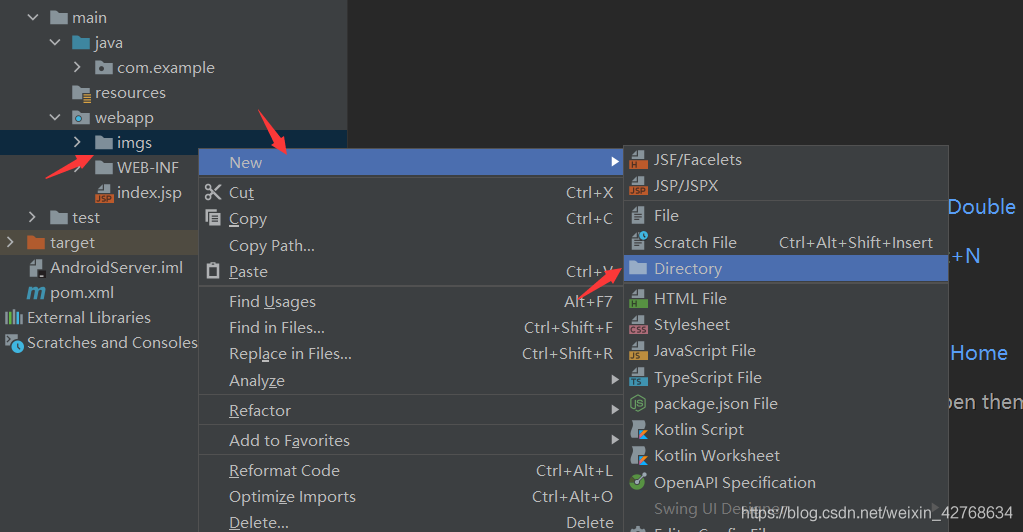Click the orange target folder icon
The height and width of the screenshot is (532, 1023).
(36, 243)
